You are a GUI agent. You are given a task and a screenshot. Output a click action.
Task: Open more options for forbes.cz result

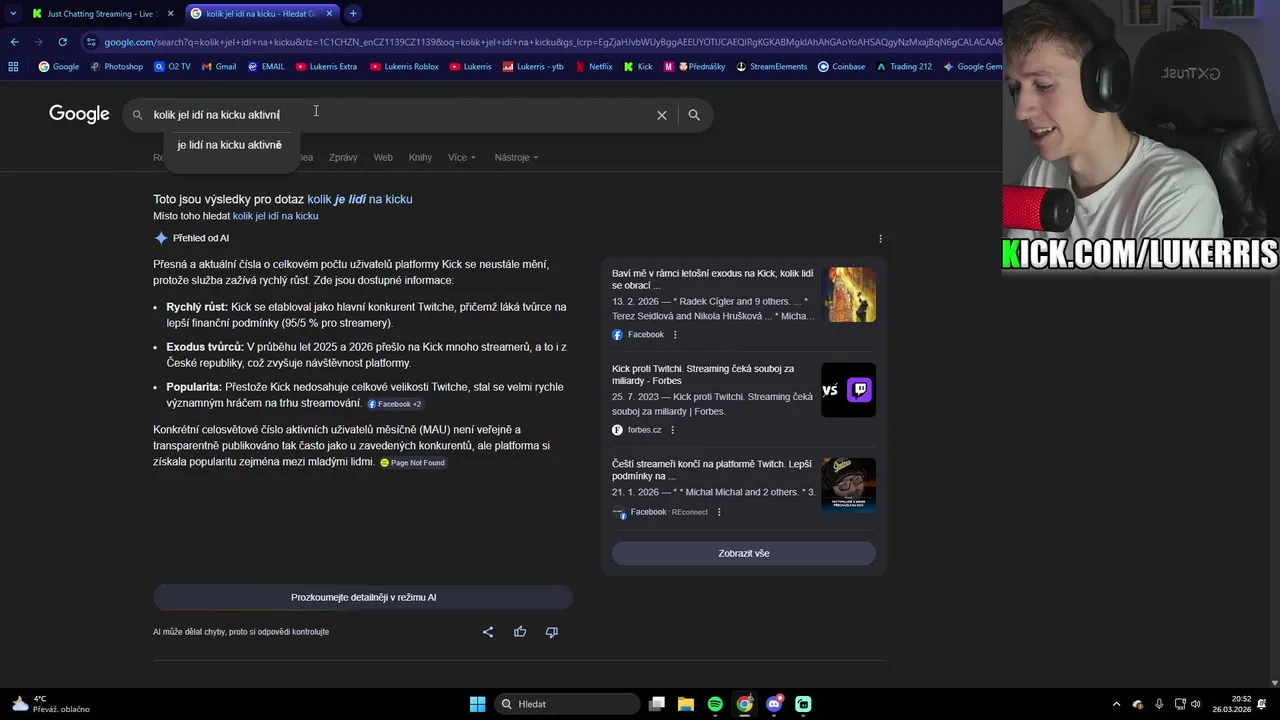coord(672,430)
